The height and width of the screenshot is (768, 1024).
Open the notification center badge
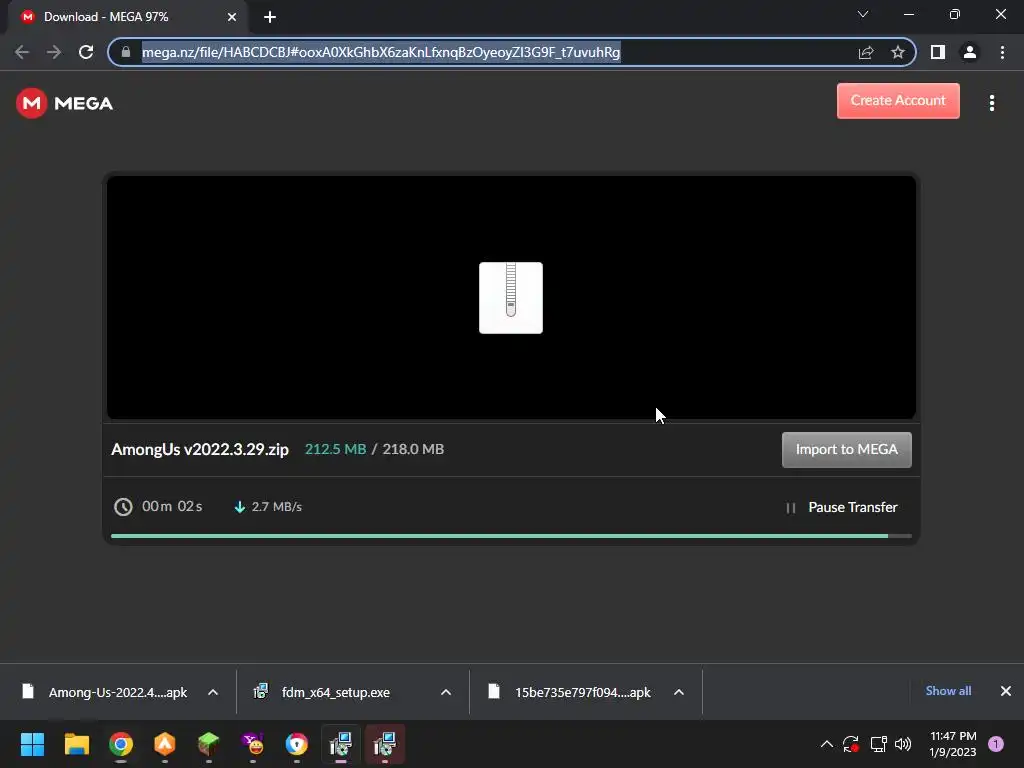[x=996, y=744]
